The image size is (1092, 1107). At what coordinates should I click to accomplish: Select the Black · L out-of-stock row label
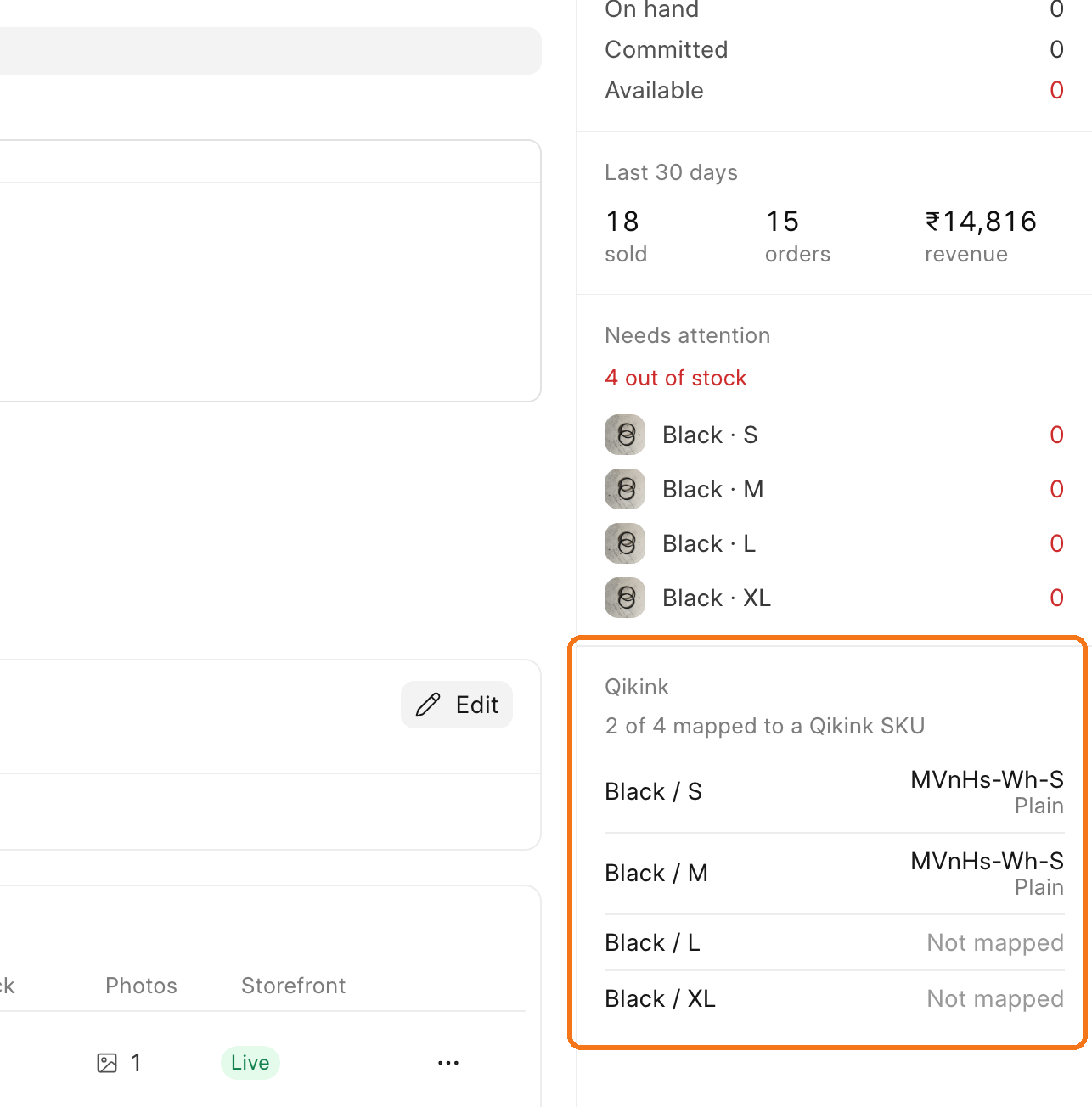tap(709, 543)
